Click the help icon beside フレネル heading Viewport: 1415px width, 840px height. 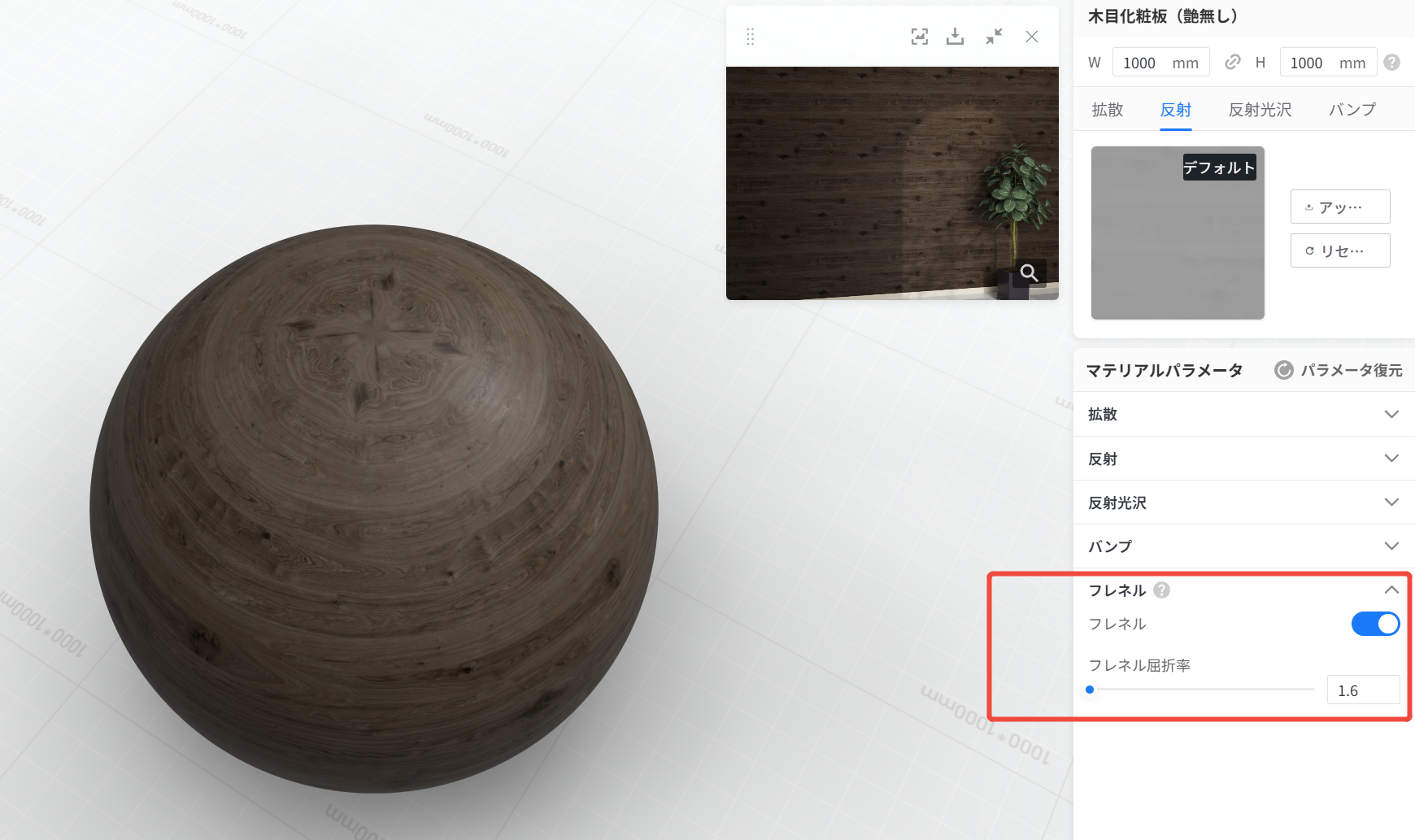pyautogui.click(x=1162, y=590)
